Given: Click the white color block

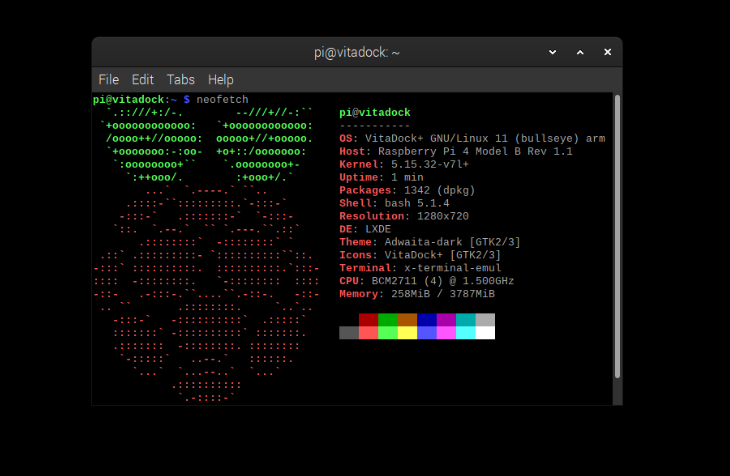Looking at the screenshot, I should pos(485,333).
